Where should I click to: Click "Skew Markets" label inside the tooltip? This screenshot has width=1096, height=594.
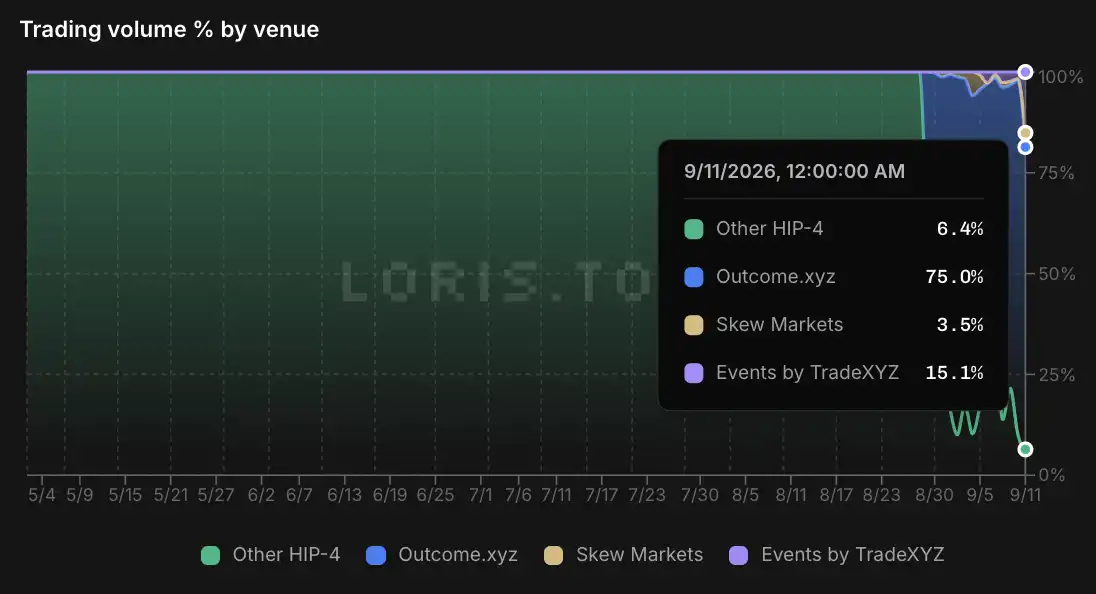[779, 325]
